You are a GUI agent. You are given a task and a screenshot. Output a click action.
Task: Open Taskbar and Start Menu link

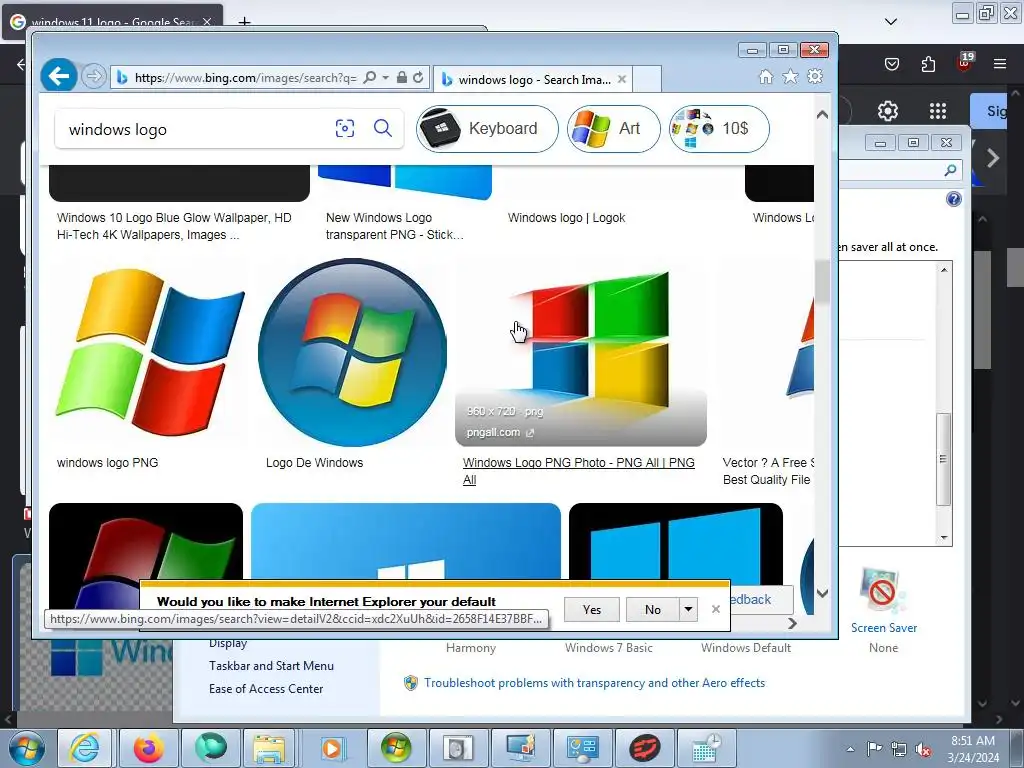click(x=271, y=665)
